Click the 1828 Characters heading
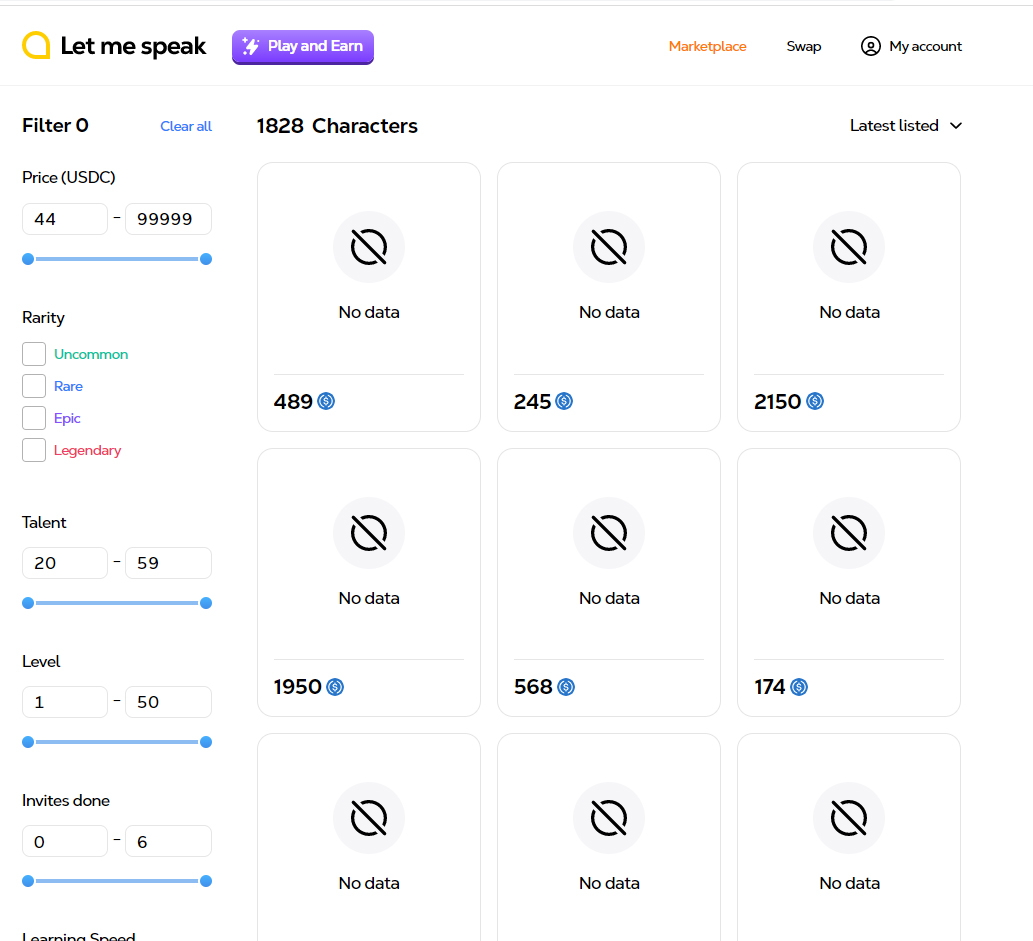Viewport: 1033px width, 941px height. pos(337,126)
